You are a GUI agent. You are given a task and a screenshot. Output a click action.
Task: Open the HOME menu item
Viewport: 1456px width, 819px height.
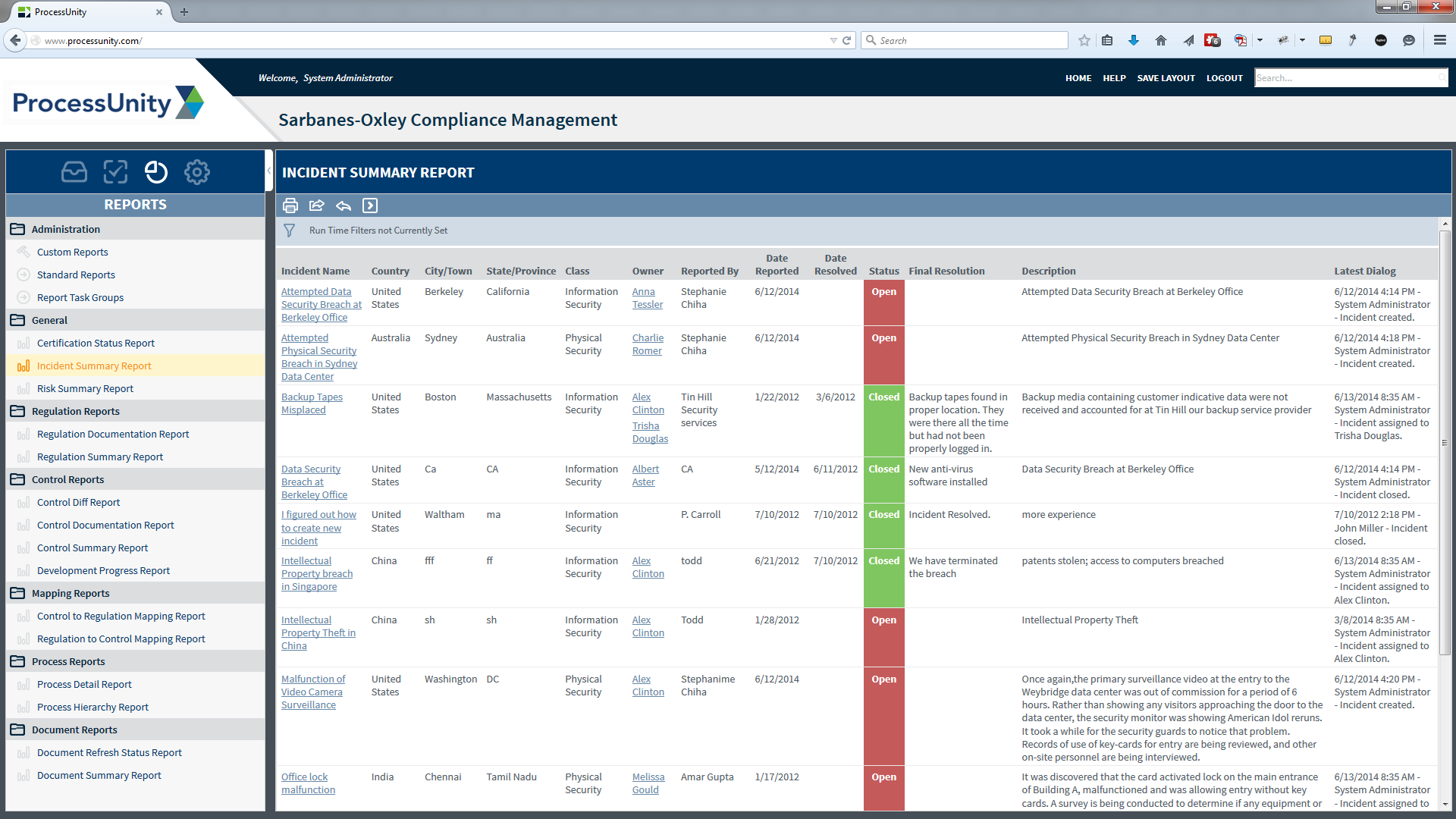click(x=1078, y=77)
